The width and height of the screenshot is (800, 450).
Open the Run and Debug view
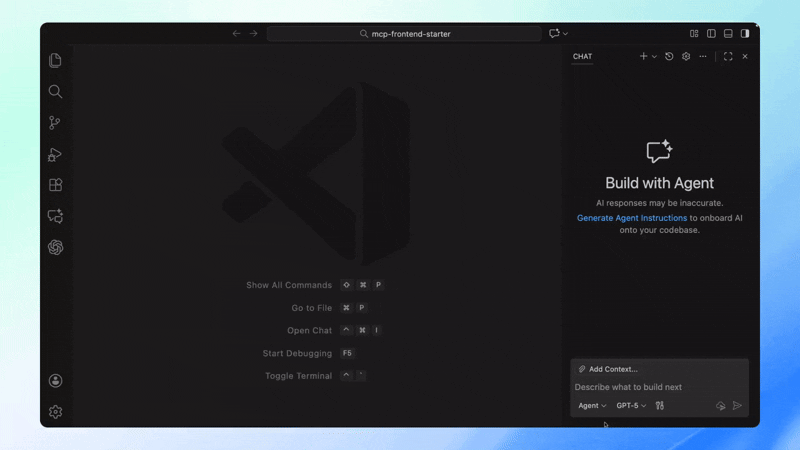point(55,154)
